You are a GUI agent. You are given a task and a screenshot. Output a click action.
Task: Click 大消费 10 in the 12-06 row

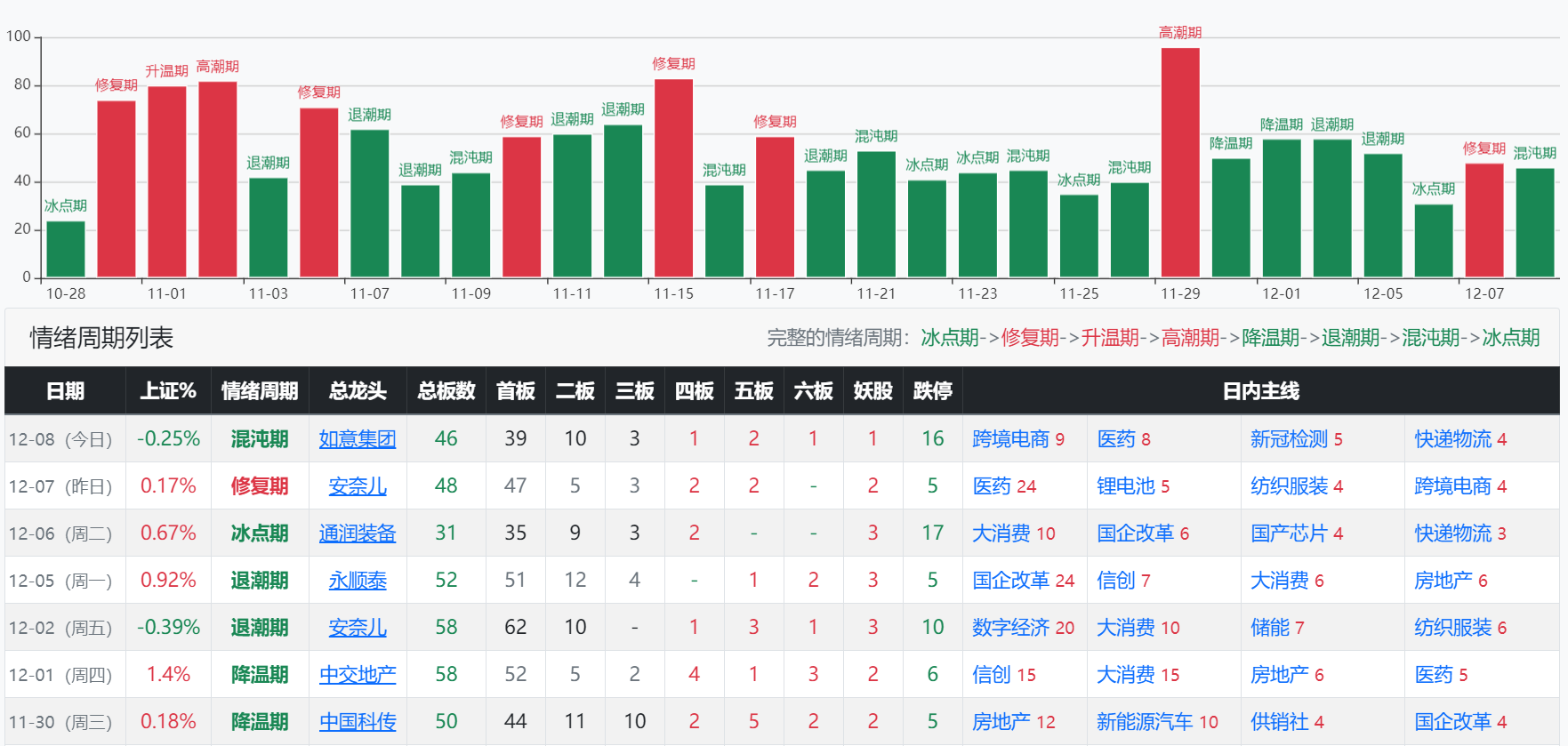[x=1014, y=533]
